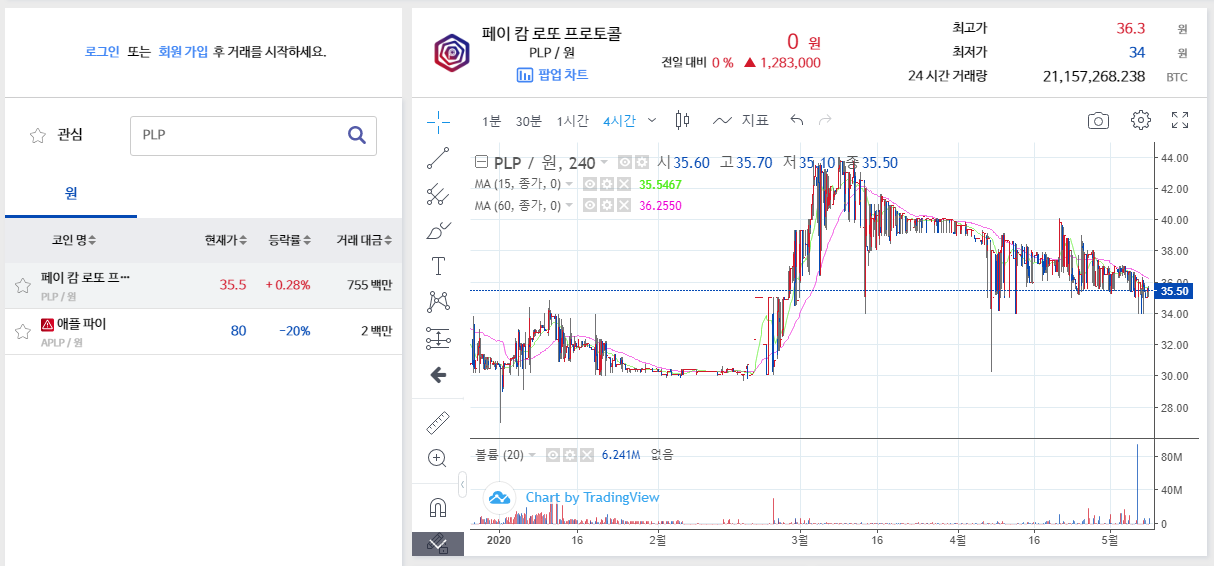Open the MA (15, 종가, 0) dropdown arrow

[x=570, y=184]
